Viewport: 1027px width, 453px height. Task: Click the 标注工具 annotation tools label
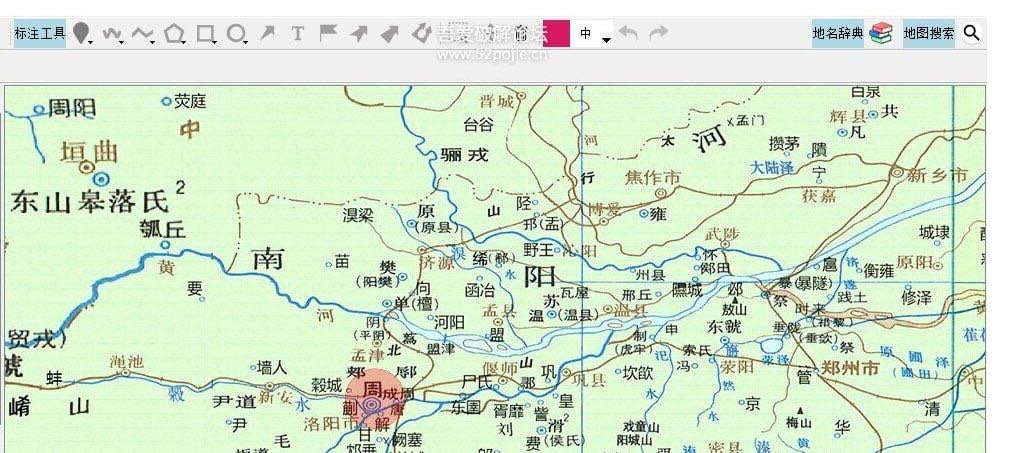[40, 33]
